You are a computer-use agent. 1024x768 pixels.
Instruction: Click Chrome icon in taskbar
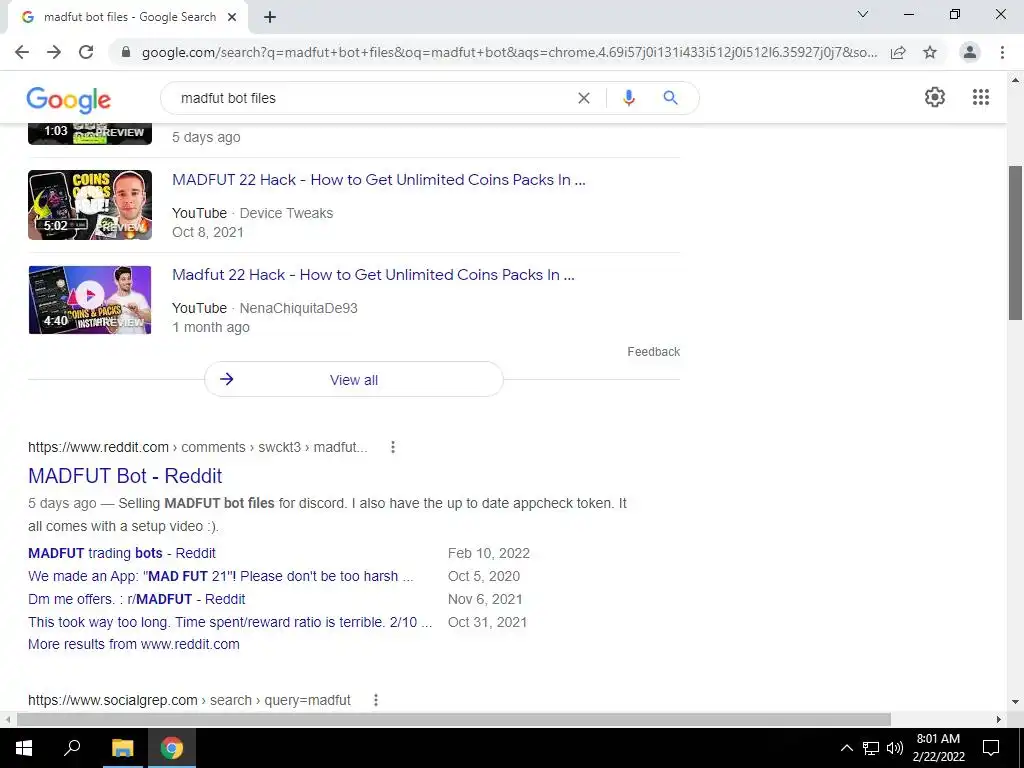(172, 748)
